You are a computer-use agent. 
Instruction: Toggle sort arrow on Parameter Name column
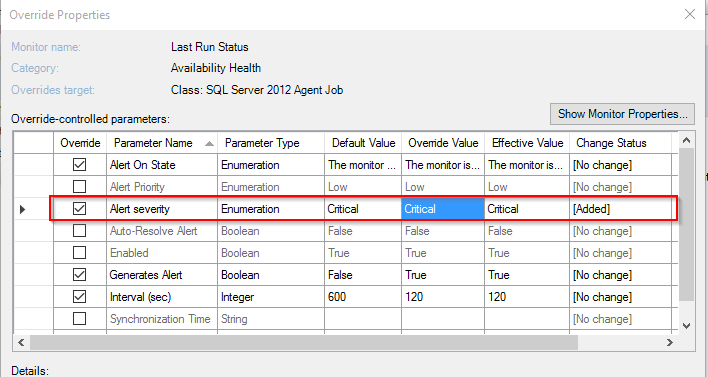(209, 144)
